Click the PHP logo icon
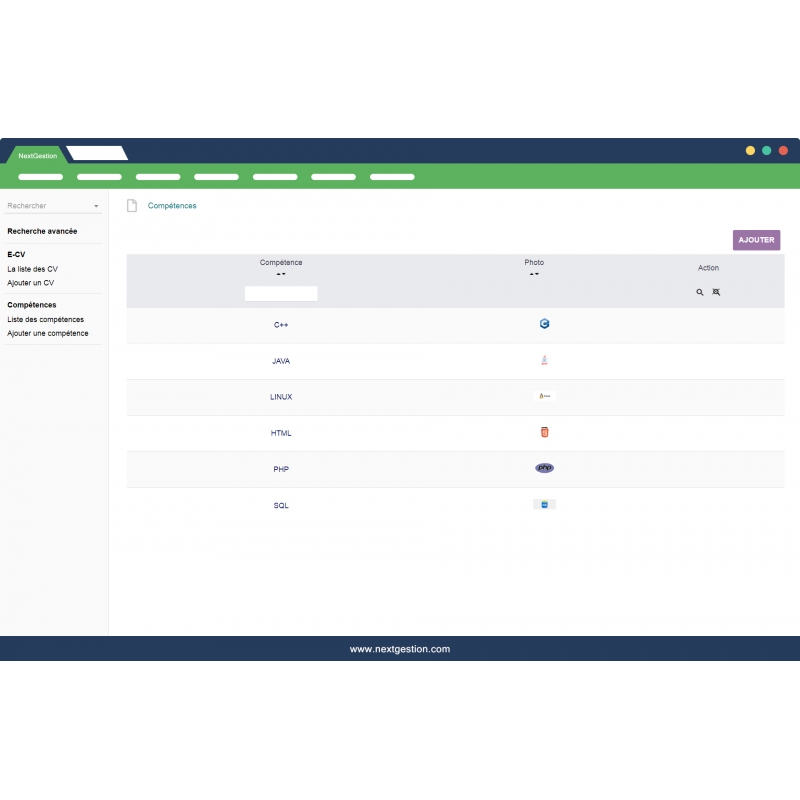 pyautogui.click(x=544, y=468)
